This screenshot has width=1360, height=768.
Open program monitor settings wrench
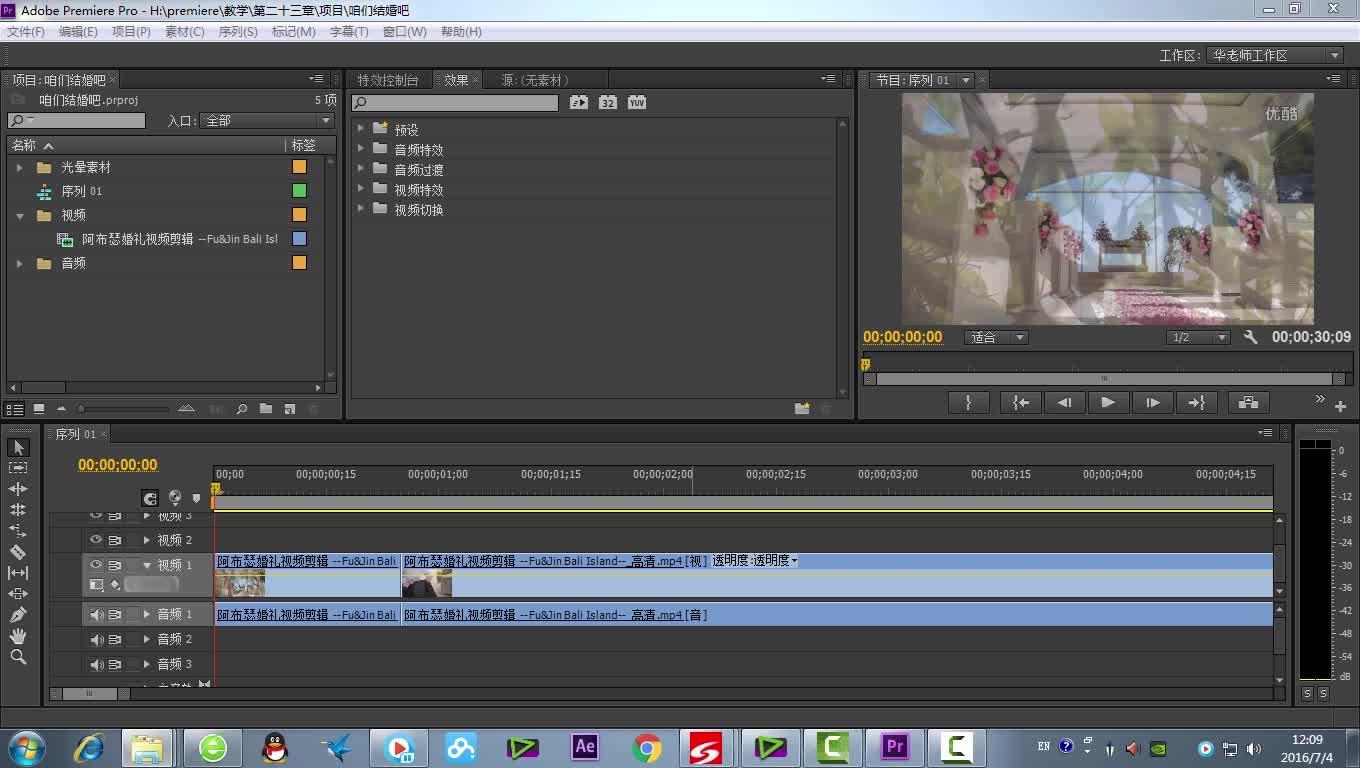click(1250, 337)
